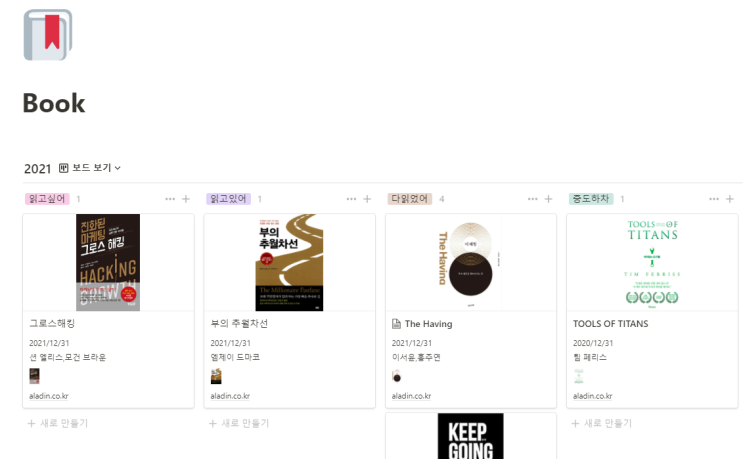Add a card to the 읽고싶어 column using plus
Image resolution: width=743 pixels, height=459 pixels.
(186, 199)
